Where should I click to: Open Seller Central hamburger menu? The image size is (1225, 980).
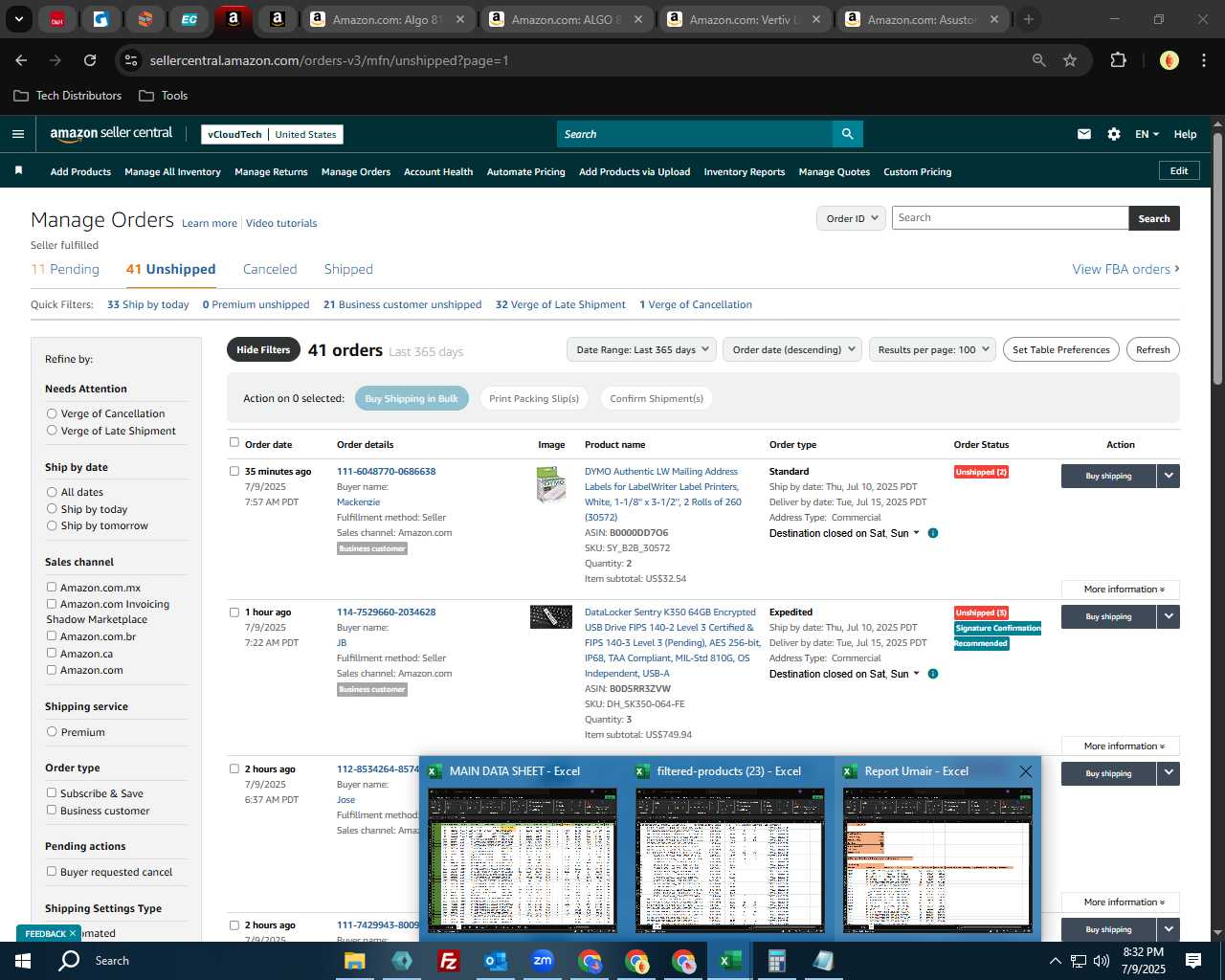pos(17,134)
